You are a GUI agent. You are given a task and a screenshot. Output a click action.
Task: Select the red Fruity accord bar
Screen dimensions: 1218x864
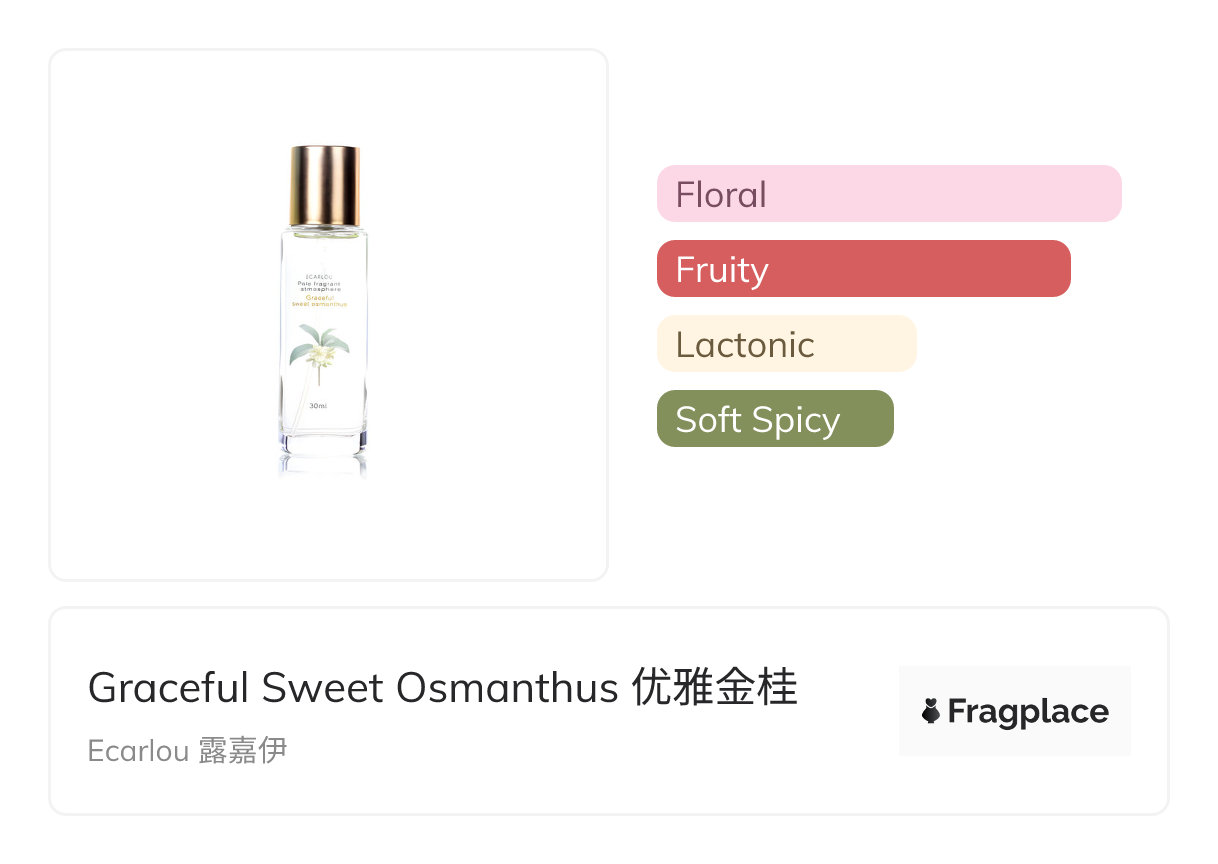coord(863,268)
